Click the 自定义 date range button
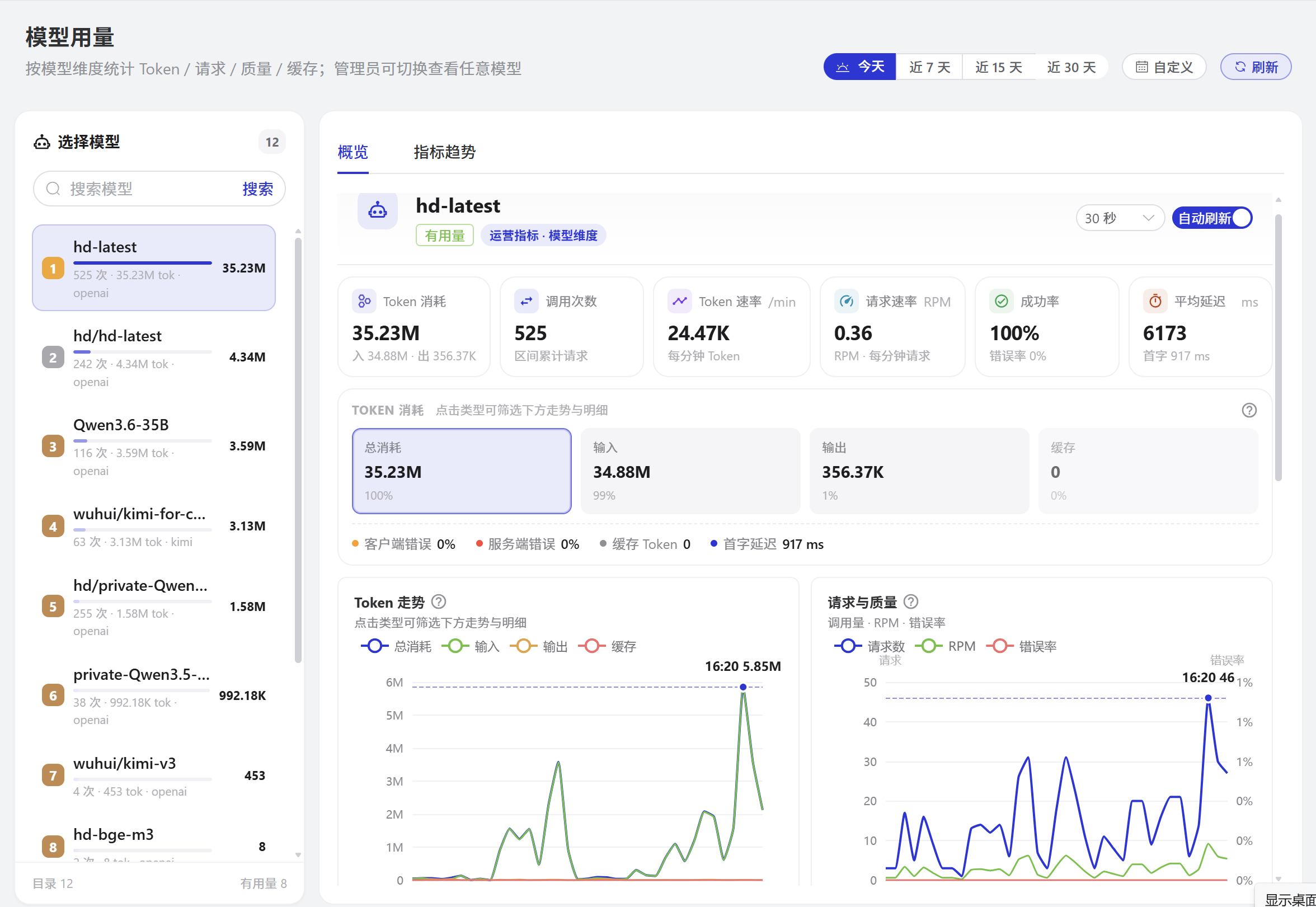 tap(1164, 67)
